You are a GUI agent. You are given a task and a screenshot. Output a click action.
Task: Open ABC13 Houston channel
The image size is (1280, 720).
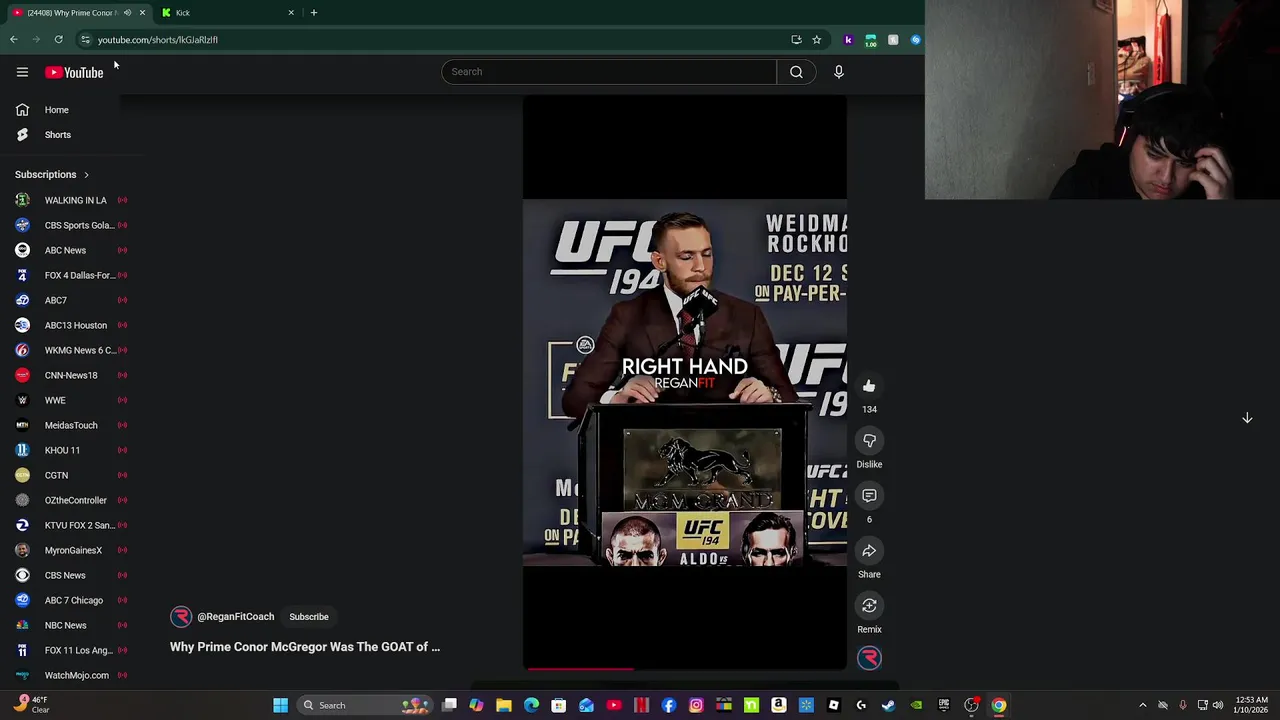(70, 325)
